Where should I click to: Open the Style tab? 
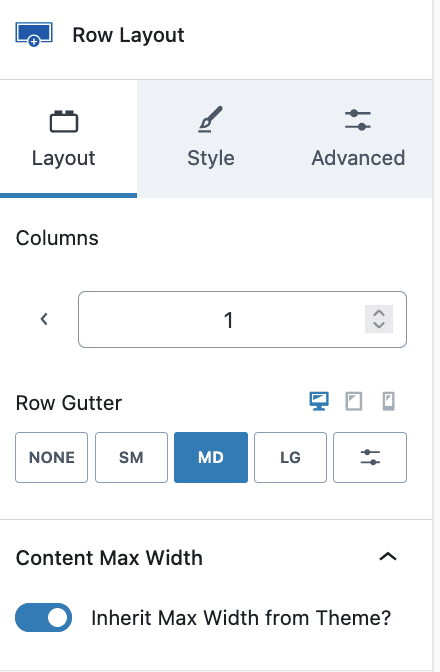click(210, 138)
